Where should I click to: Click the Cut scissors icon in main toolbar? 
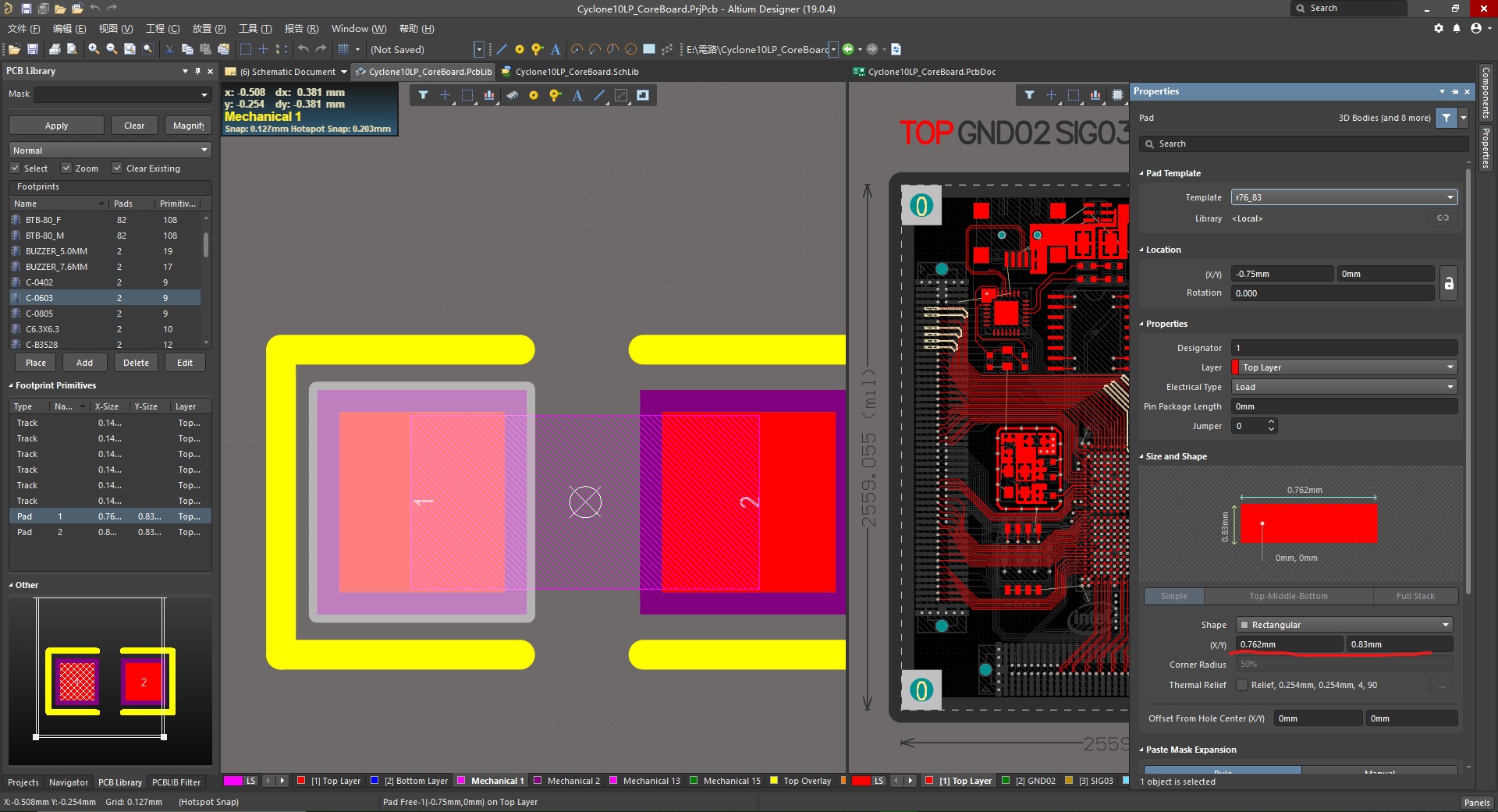click(x=169, y=49)
